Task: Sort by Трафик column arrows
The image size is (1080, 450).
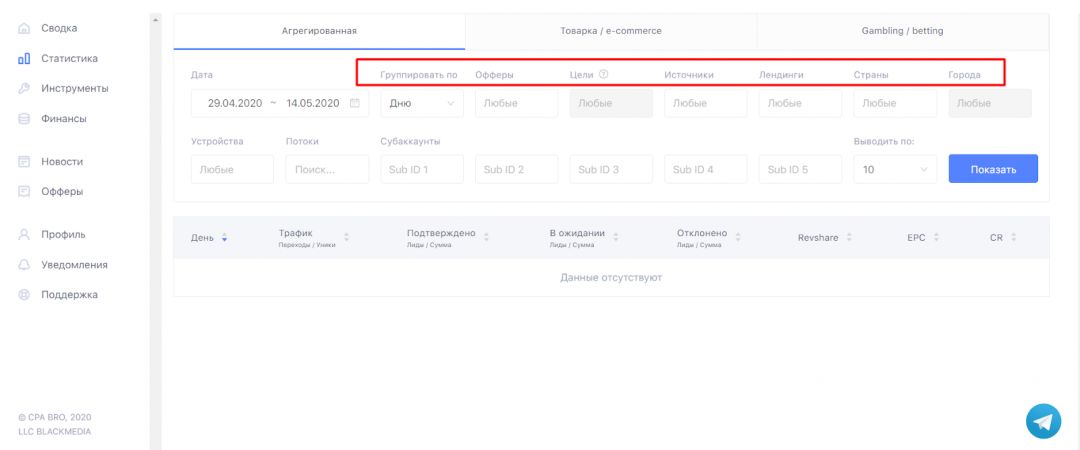Action: tap(346, 237)
